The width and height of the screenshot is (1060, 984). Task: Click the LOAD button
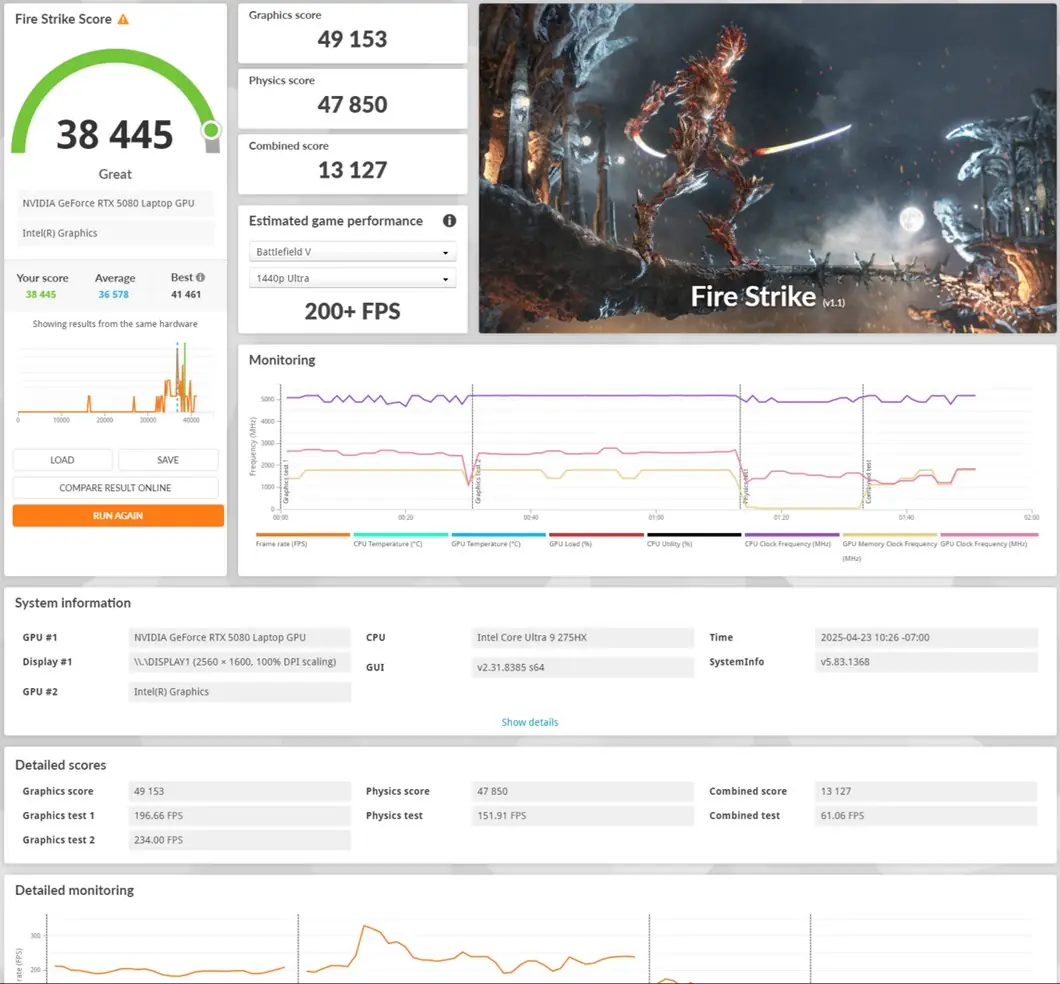(x=62, y=460)
